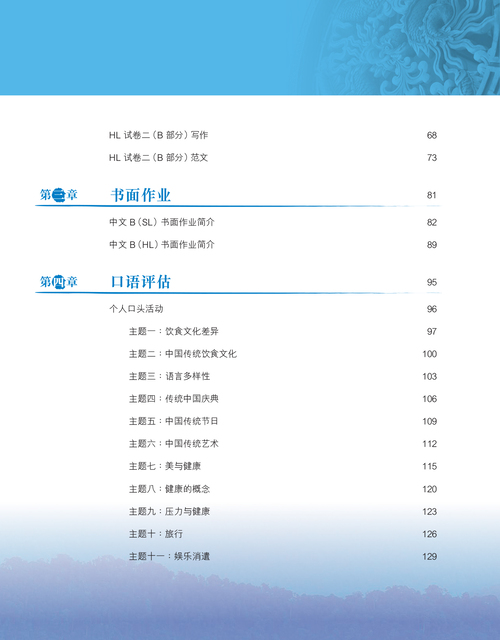The height and width of the screenshot is (640, 500).
Task: Open 中文 B（SL）书面作业简介
Action: [x=162, y=222]
